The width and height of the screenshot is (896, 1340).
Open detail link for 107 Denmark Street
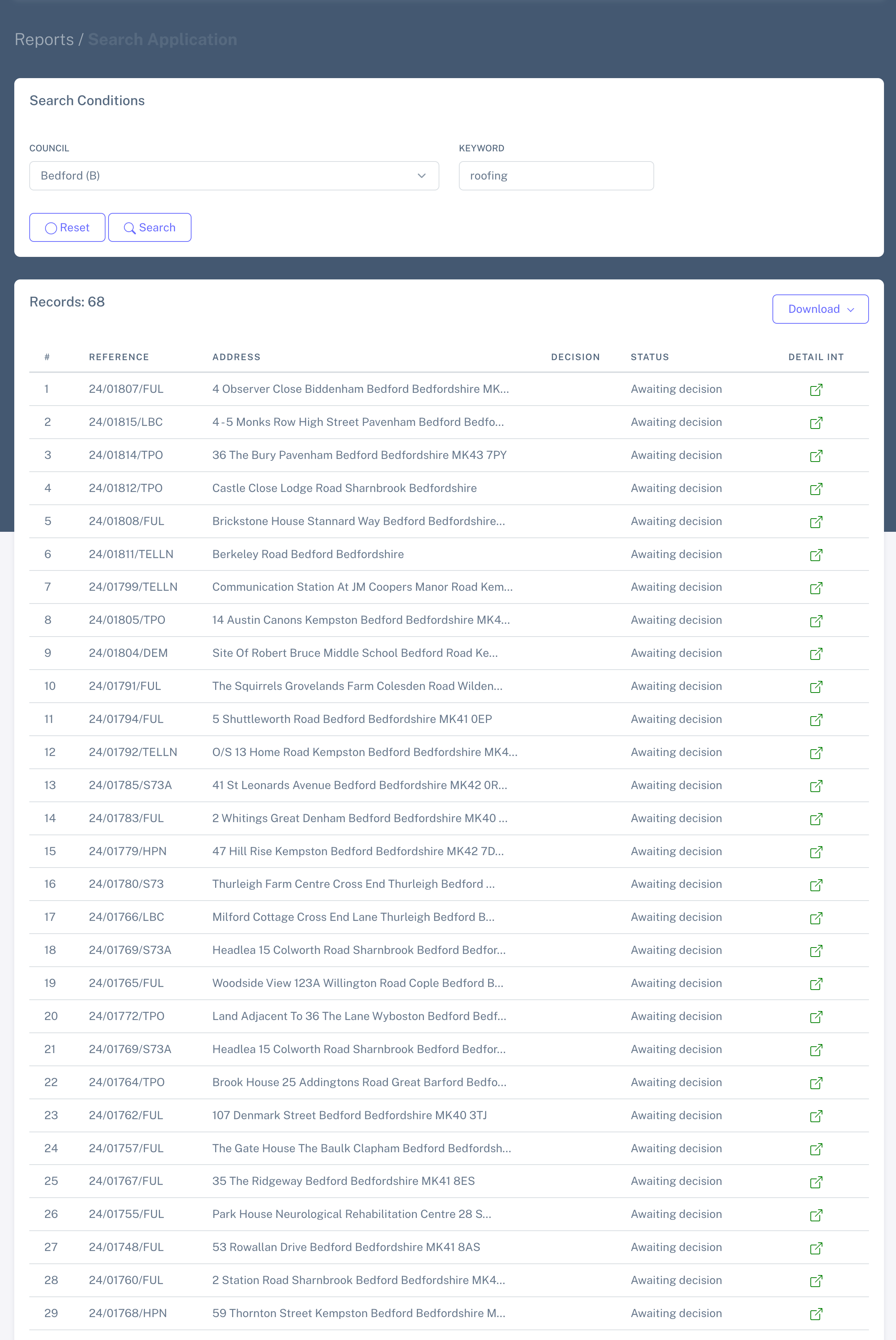(x=815, y=1115)
